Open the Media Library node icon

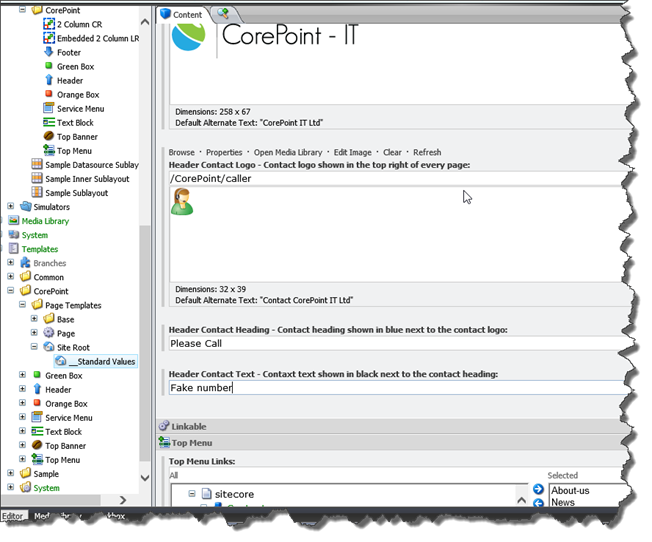point(14,220)
